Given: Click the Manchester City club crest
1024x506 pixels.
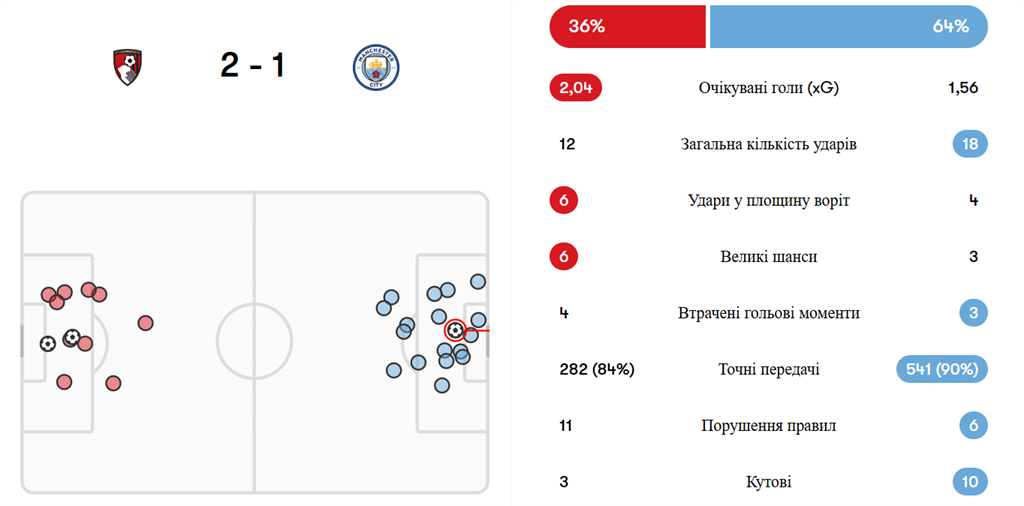Looking at the screenshot, I should pos(376,67).
